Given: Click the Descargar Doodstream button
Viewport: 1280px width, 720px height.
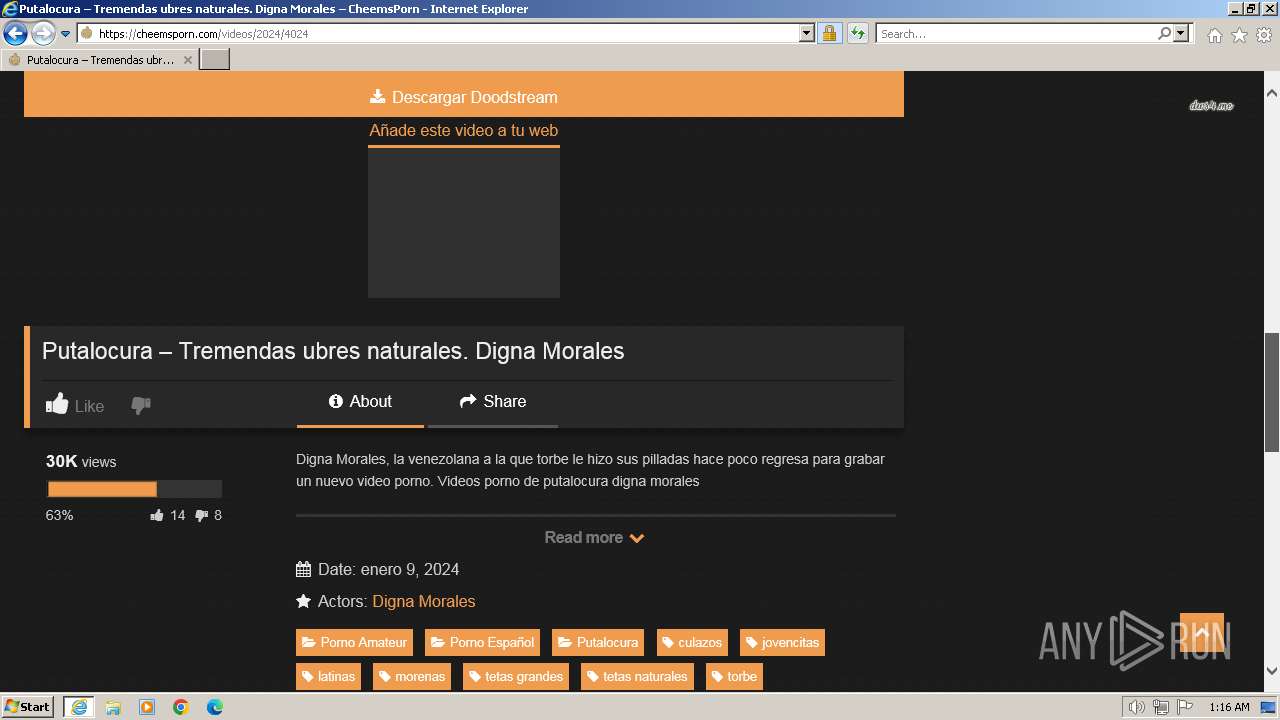Looking at the screenshot, I should tap(464, 96).
